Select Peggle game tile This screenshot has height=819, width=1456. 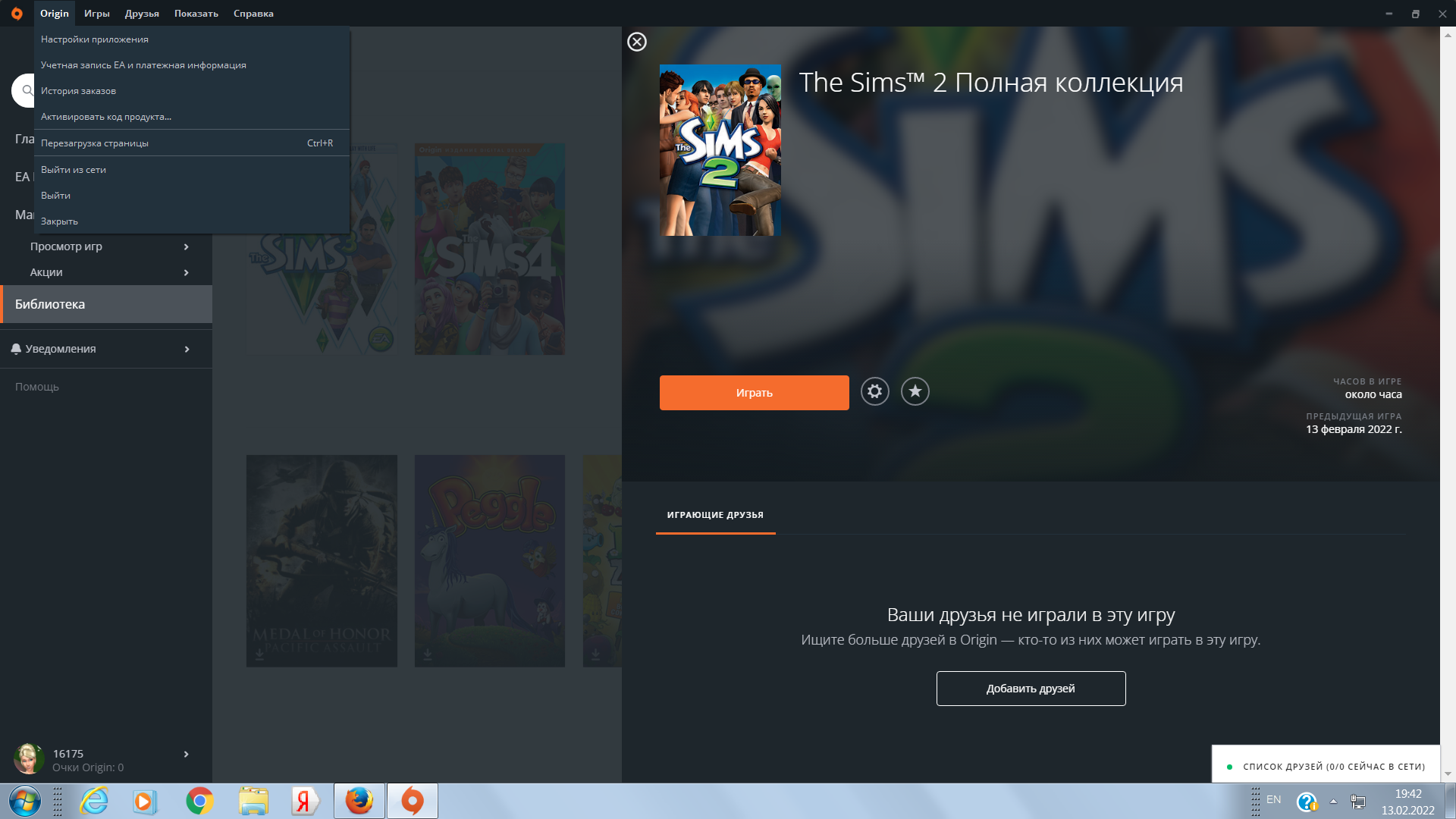pos(490,561)
